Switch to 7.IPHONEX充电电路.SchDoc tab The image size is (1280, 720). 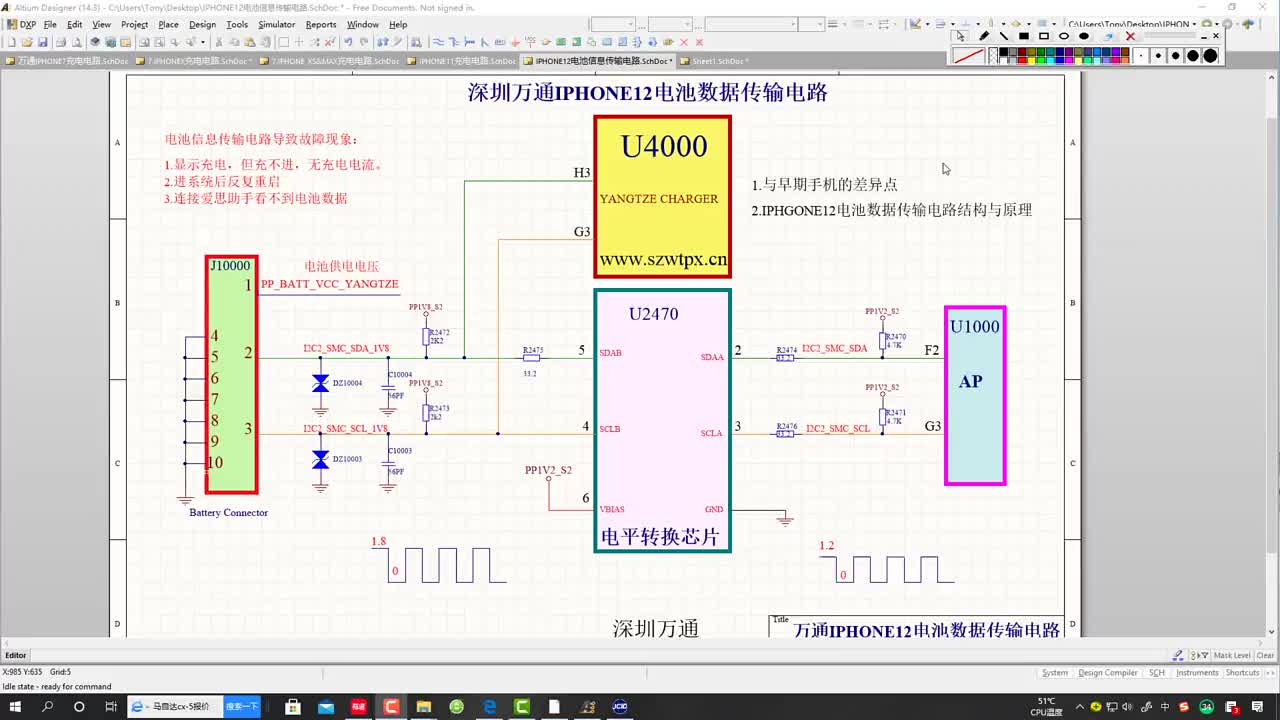pyautogui.click(x=194, y=61)
